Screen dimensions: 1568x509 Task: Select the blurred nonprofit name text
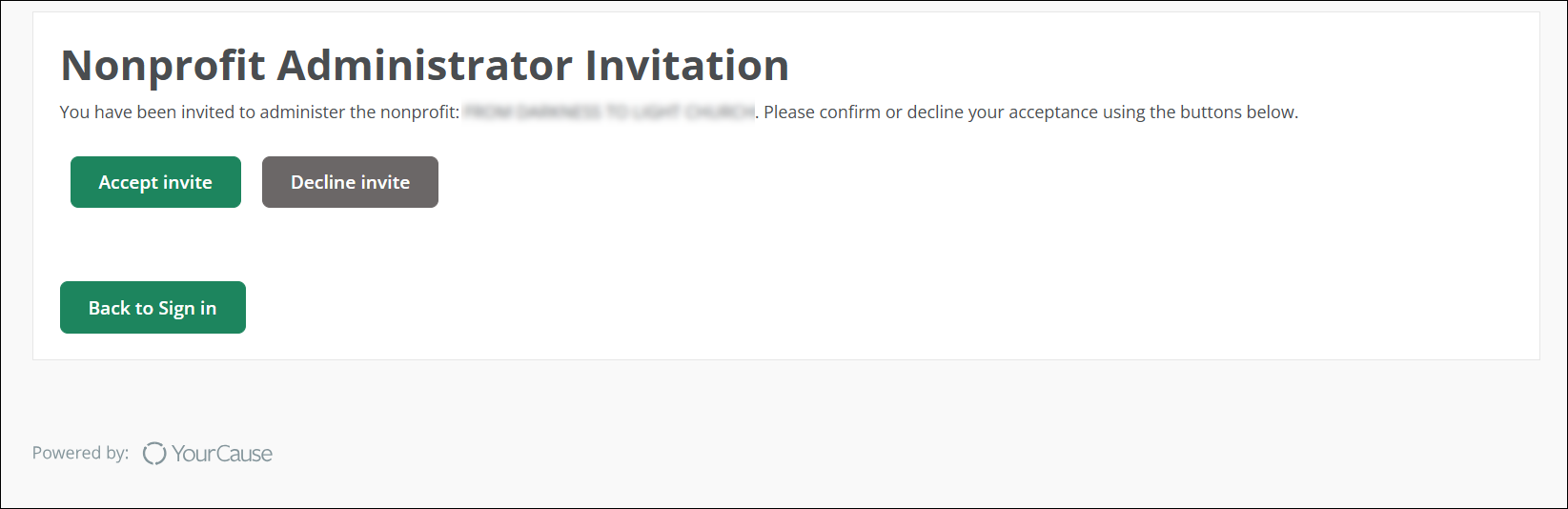[608, 112]
